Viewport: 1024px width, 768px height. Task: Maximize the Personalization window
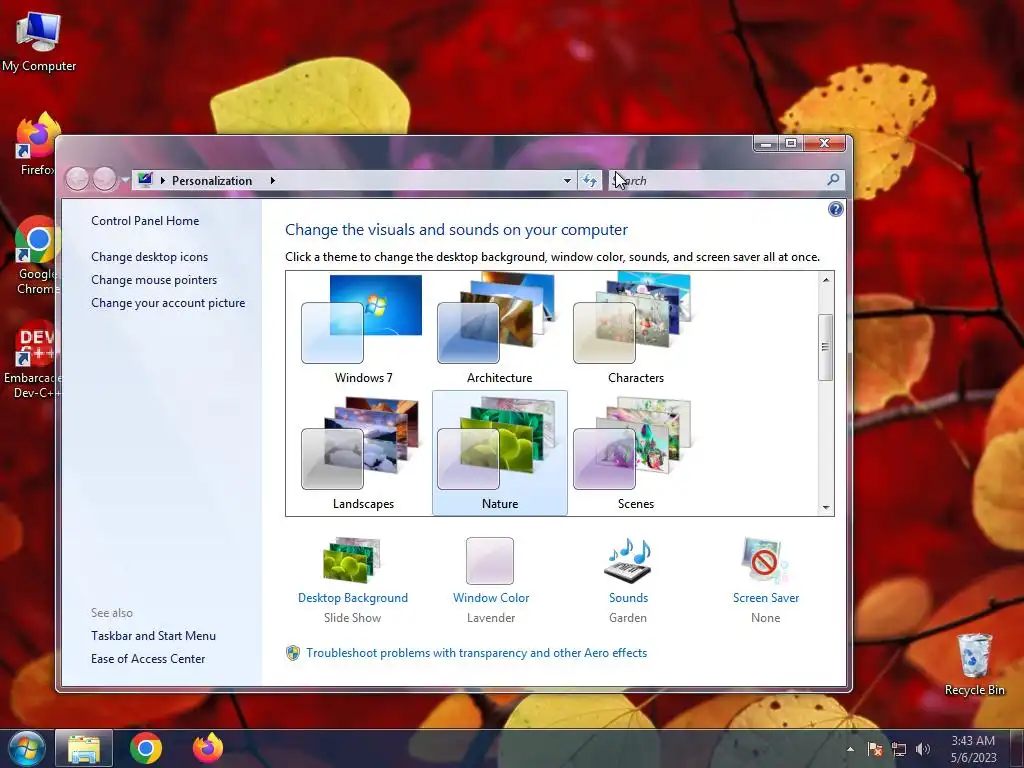pyautogui.click(x=791, y=143)
